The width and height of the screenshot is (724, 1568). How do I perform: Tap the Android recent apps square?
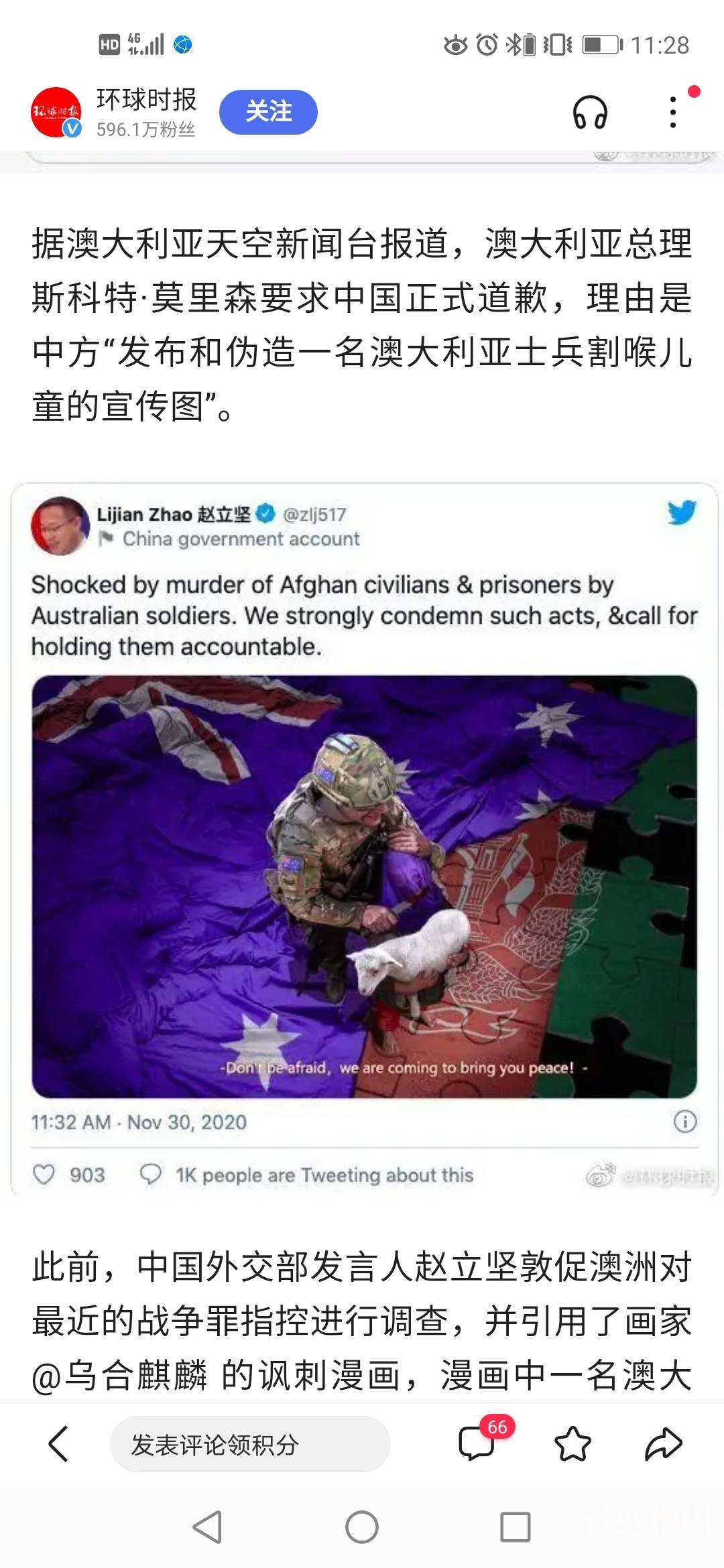point(516,1527)
